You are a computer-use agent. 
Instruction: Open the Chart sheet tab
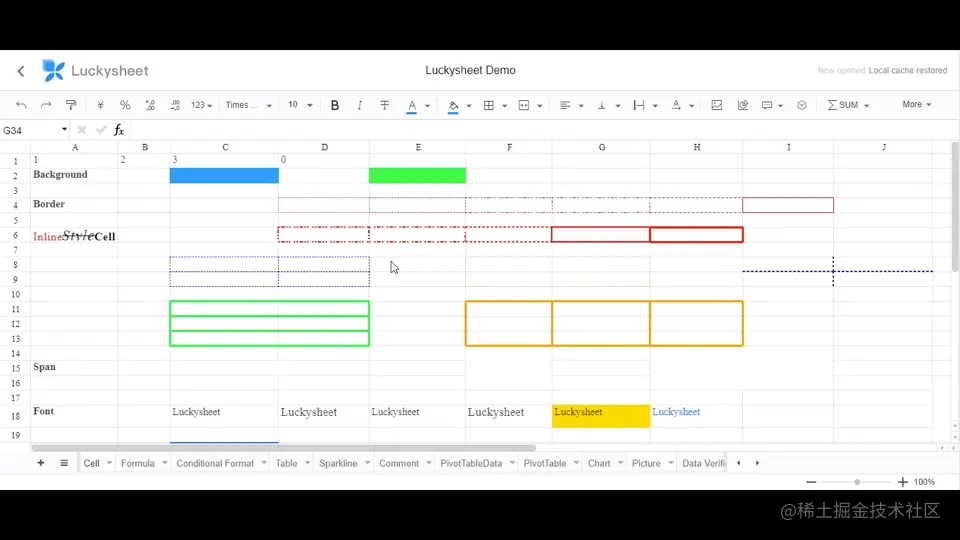tap(599, 463)
